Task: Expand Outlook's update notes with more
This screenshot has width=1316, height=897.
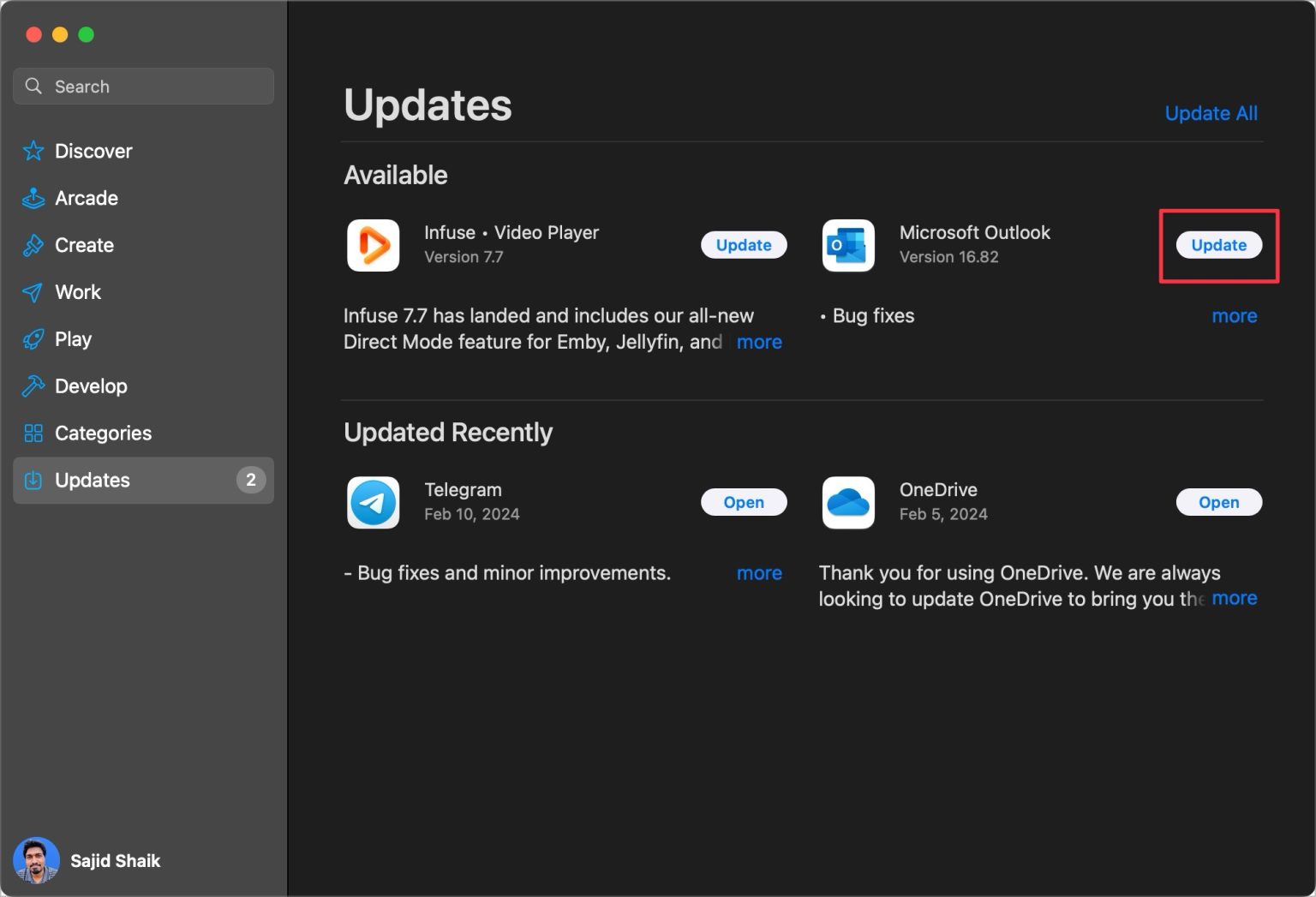Action: point(1234,315)
